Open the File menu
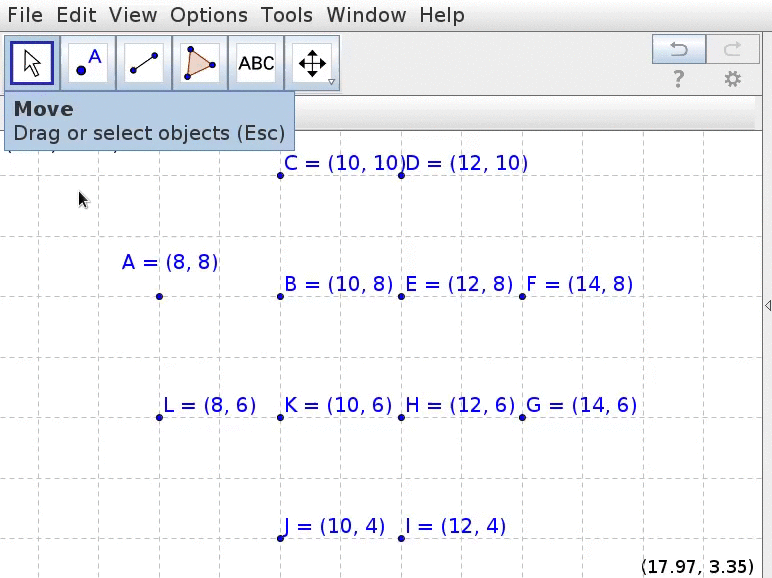 [x=25, y=15]
